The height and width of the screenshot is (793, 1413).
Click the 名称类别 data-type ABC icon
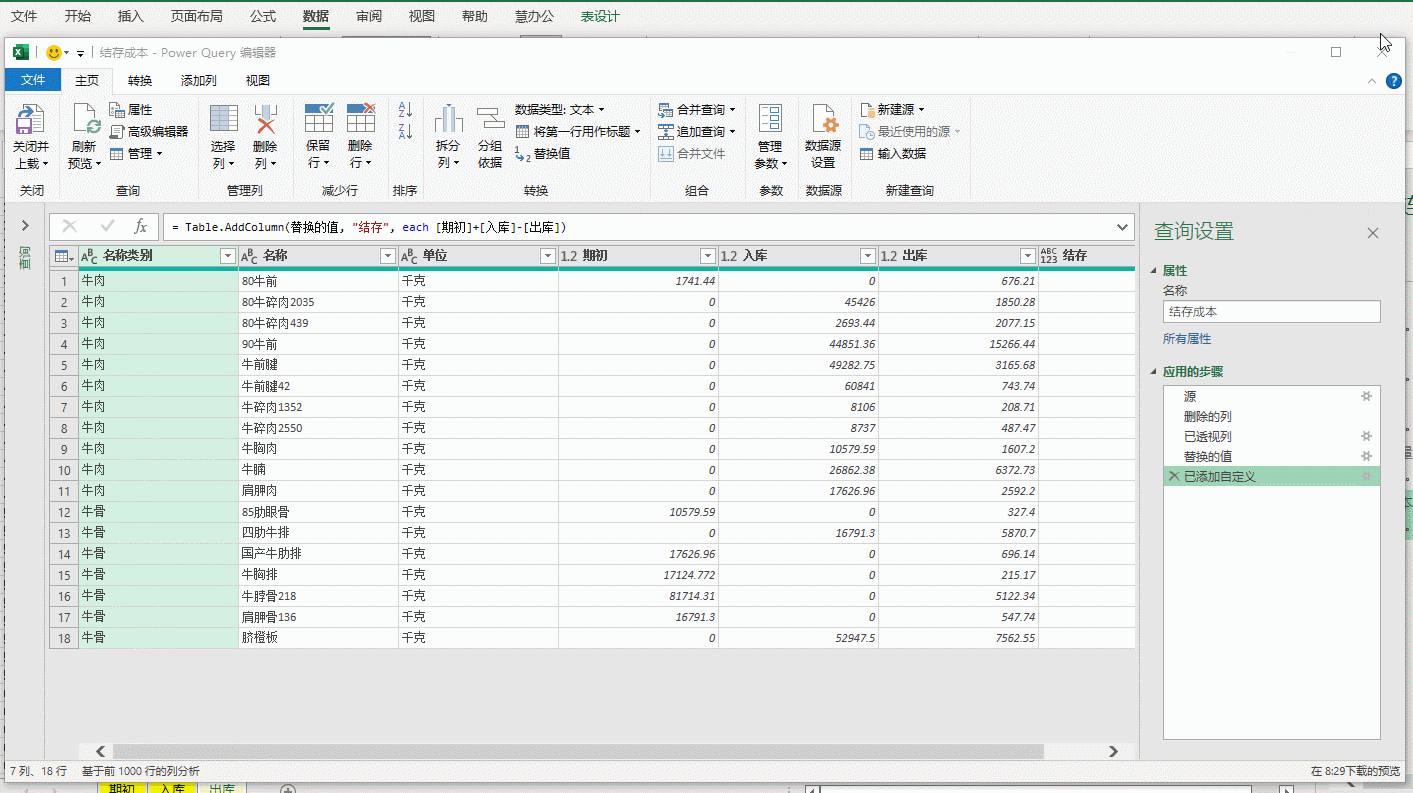click(x=90, y=257)
